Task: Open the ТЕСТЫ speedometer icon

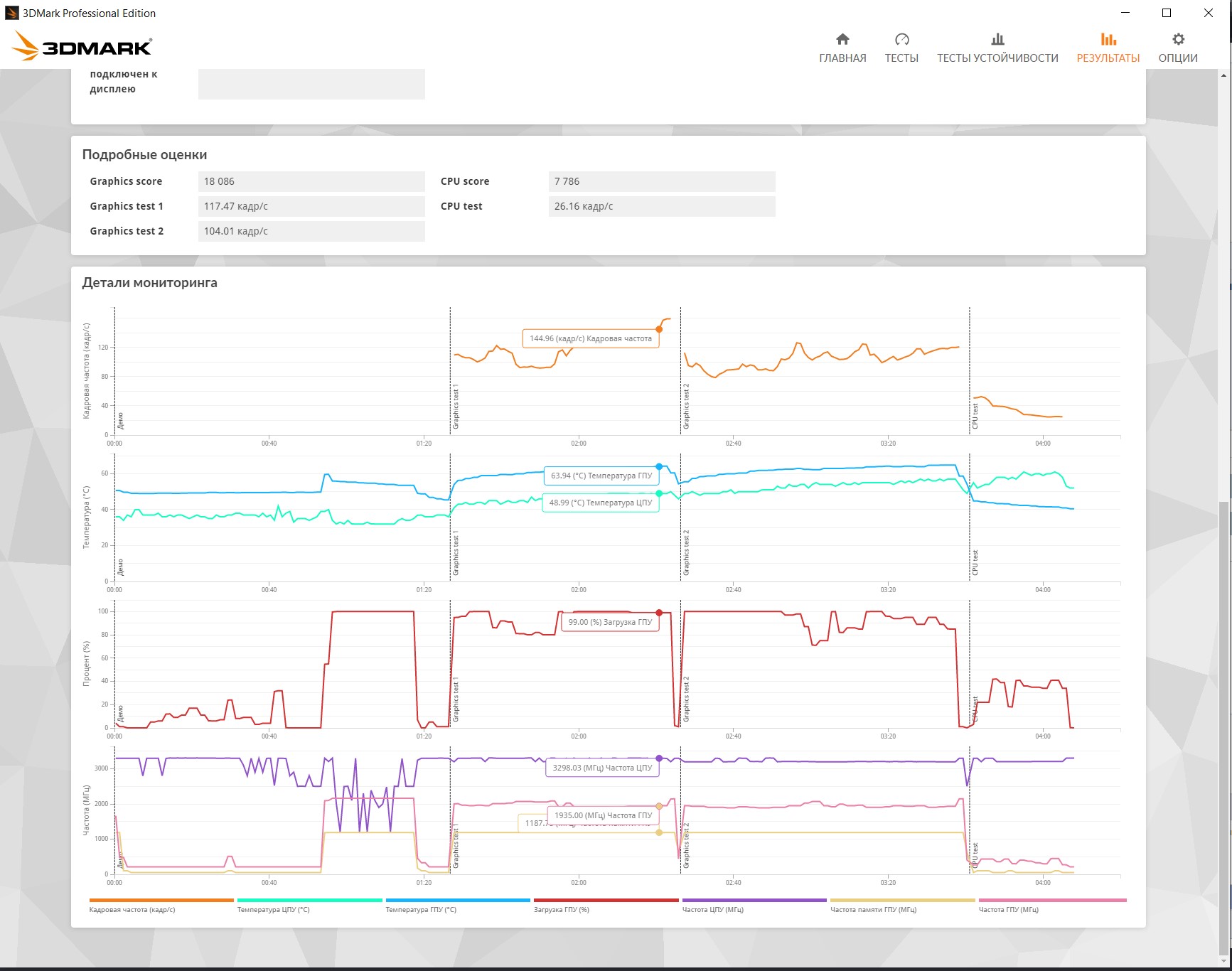Action: pyautogui.click(x=901, y=39)
